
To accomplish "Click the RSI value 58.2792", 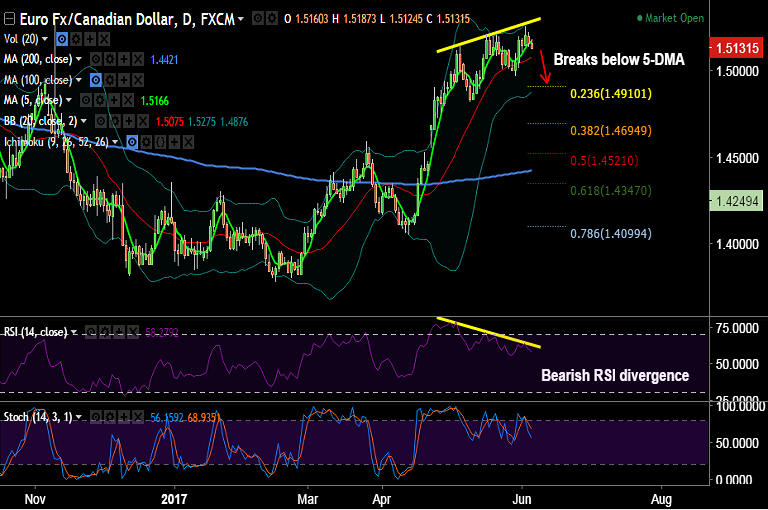I will (x=162, y=333).
